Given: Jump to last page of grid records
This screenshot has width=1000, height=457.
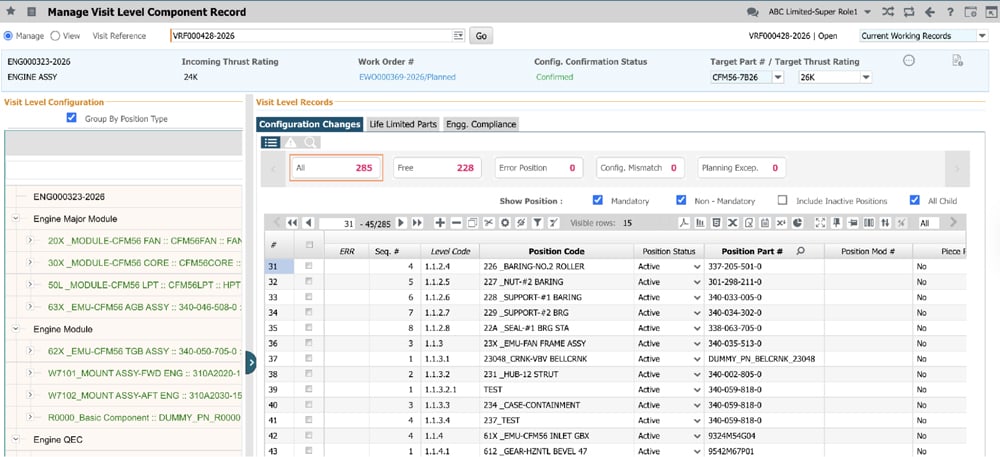Looking at the screenshot, I should (x=417, y=222).
